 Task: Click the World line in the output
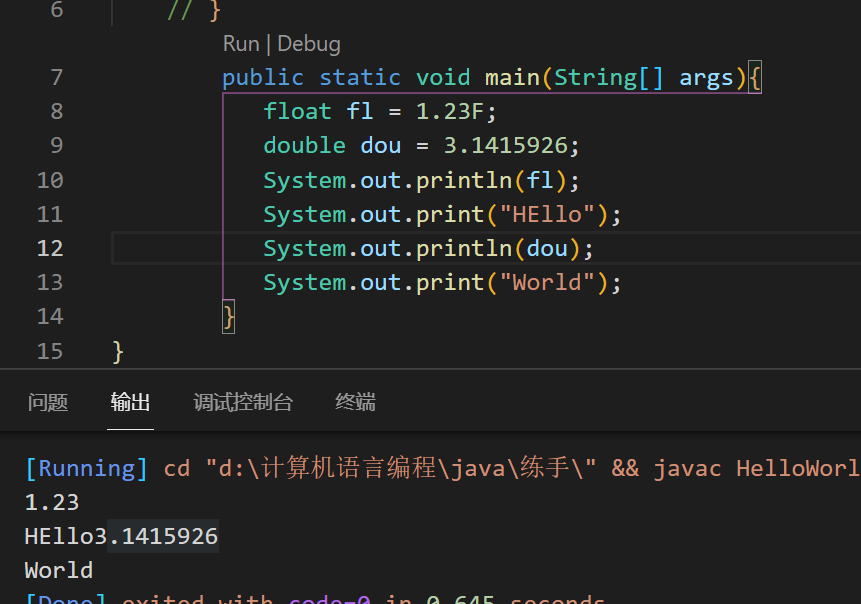[57, 570]
